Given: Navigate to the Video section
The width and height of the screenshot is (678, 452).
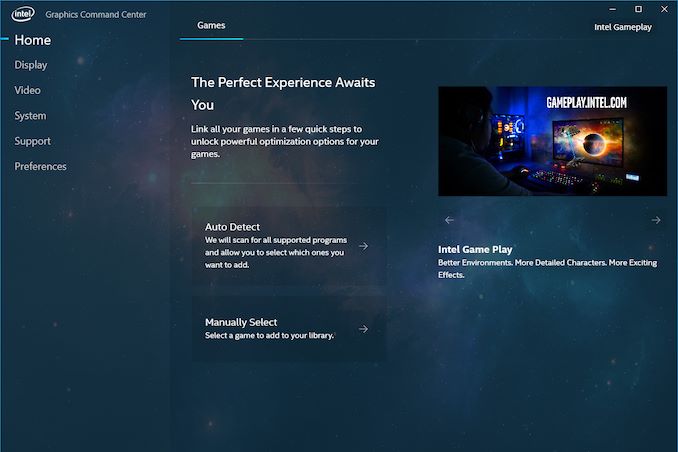Looking at the screenshot, I should 28,90.
